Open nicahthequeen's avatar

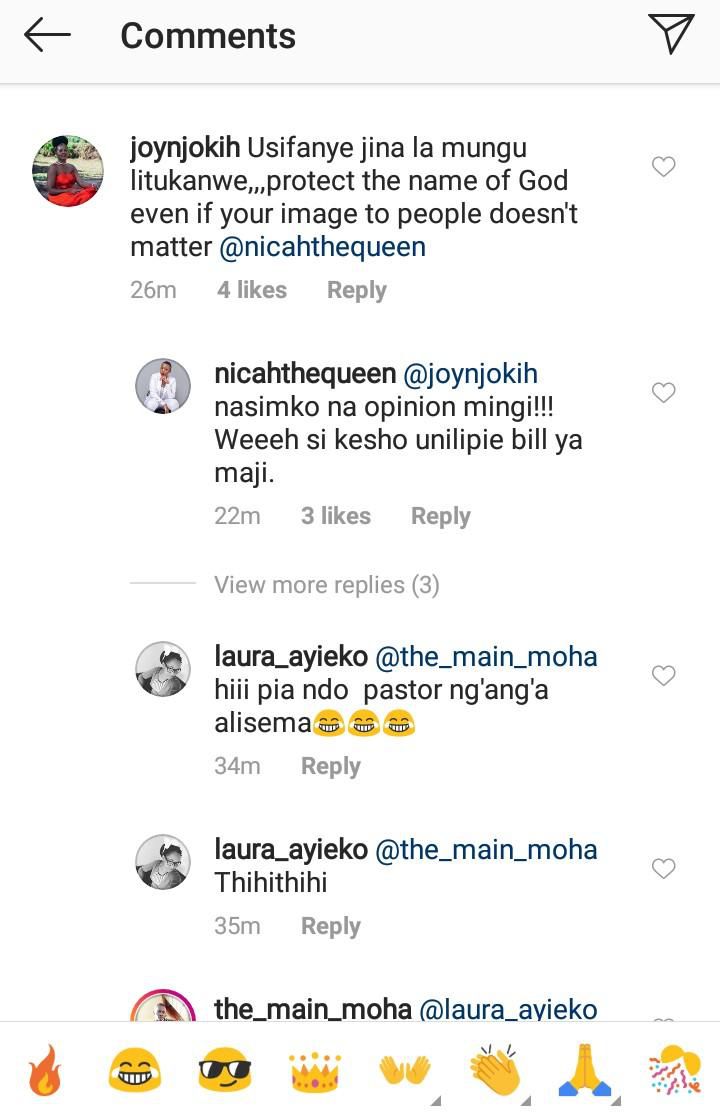[163, 388]
